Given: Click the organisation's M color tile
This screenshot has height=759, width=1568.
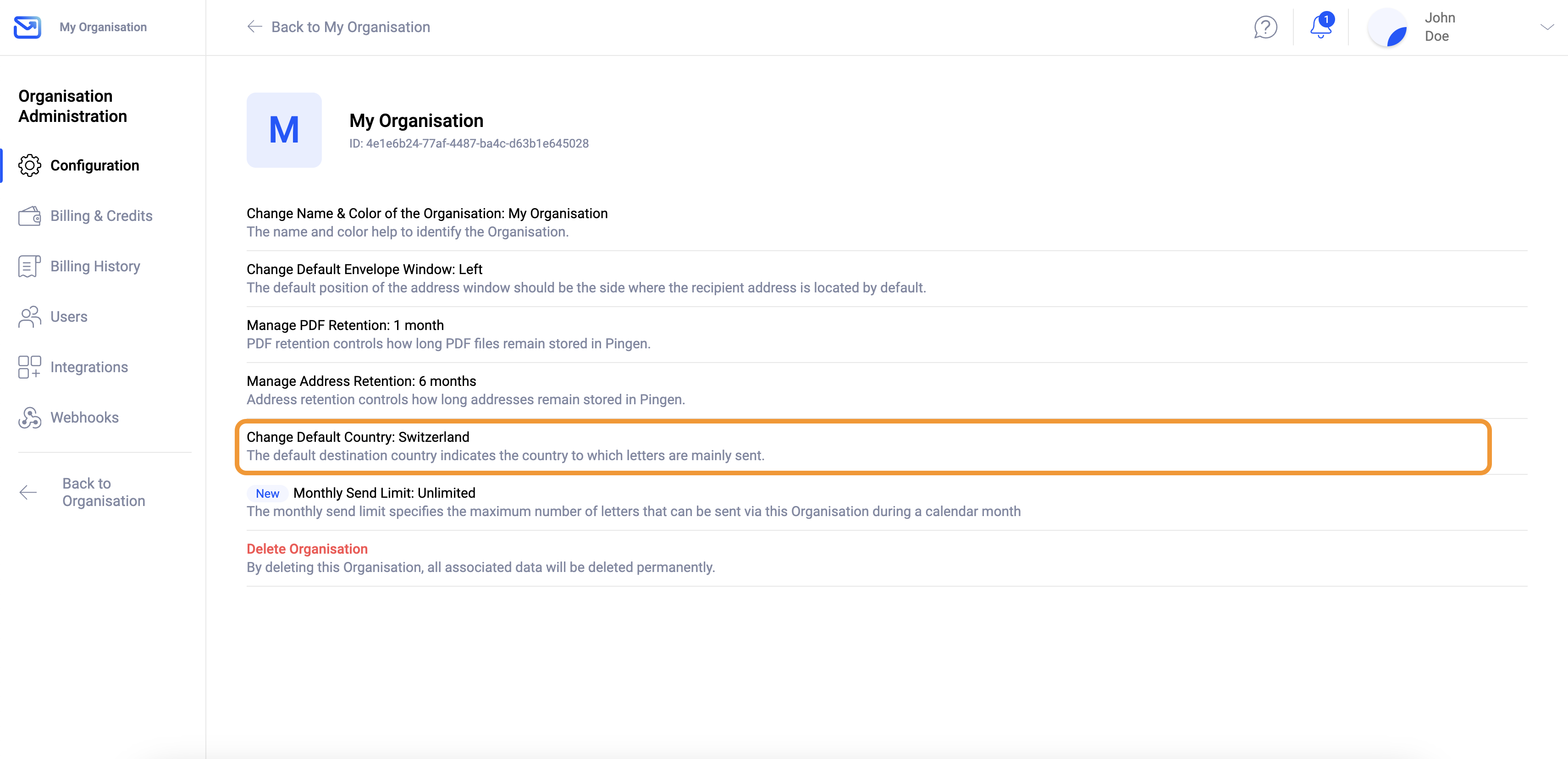Looking at the screenshot, I should 284,130.
